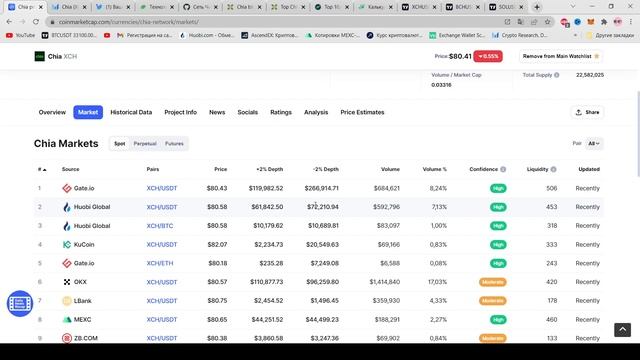Click the MEXC logo in row 8
This screenshot has width=640, height=360.
pos(67,320)
